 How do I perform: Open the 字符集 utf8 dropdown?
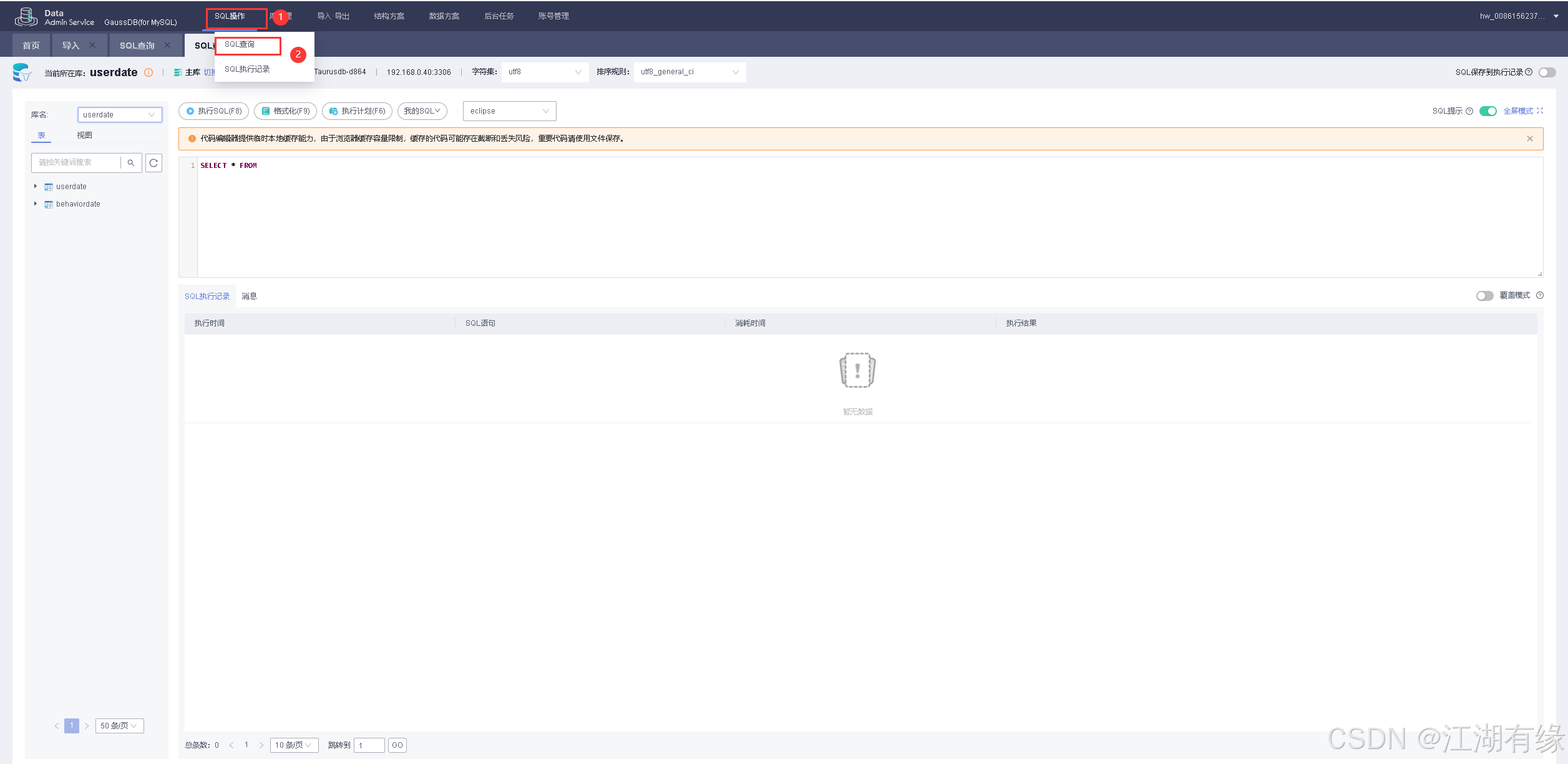[x=545, y=72]
